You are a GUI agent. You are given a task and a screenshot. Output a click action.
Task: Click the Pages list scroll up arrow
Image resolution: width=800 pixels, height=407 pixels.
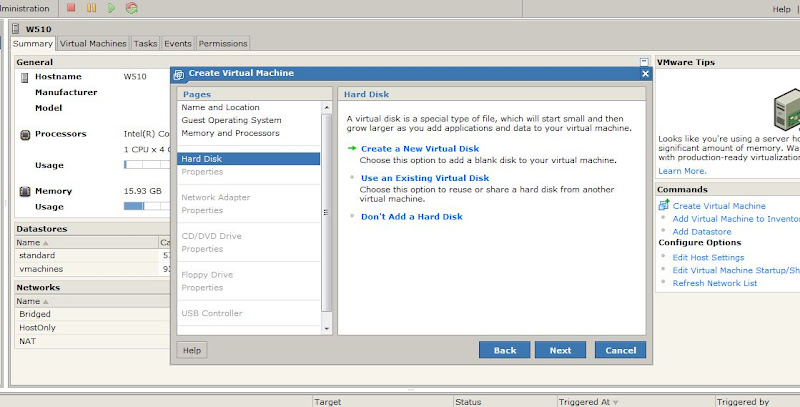tap(327, 108)
